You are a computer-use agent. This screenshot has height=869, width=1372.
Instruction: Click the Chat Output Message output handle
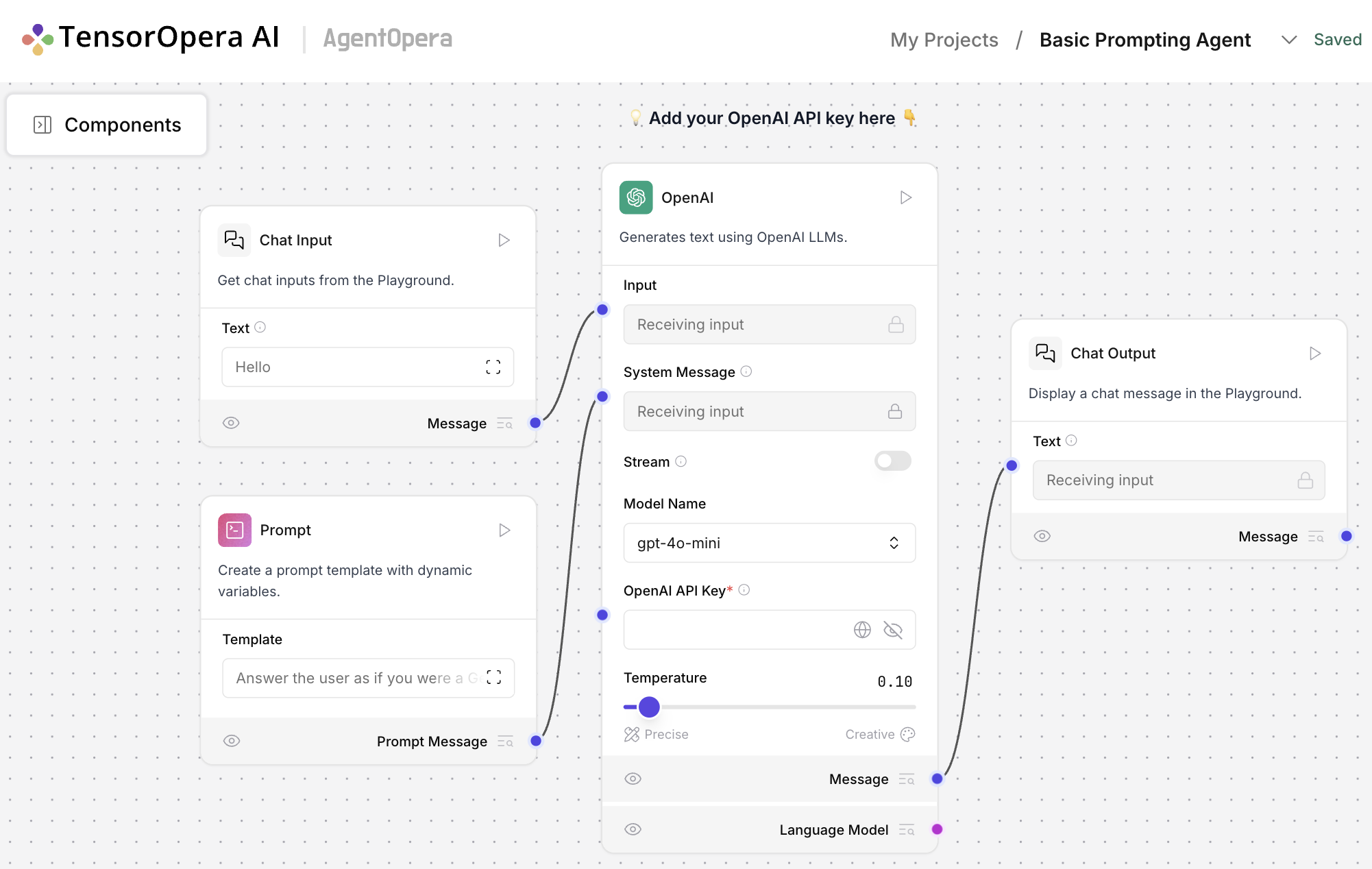[1347, 536]
